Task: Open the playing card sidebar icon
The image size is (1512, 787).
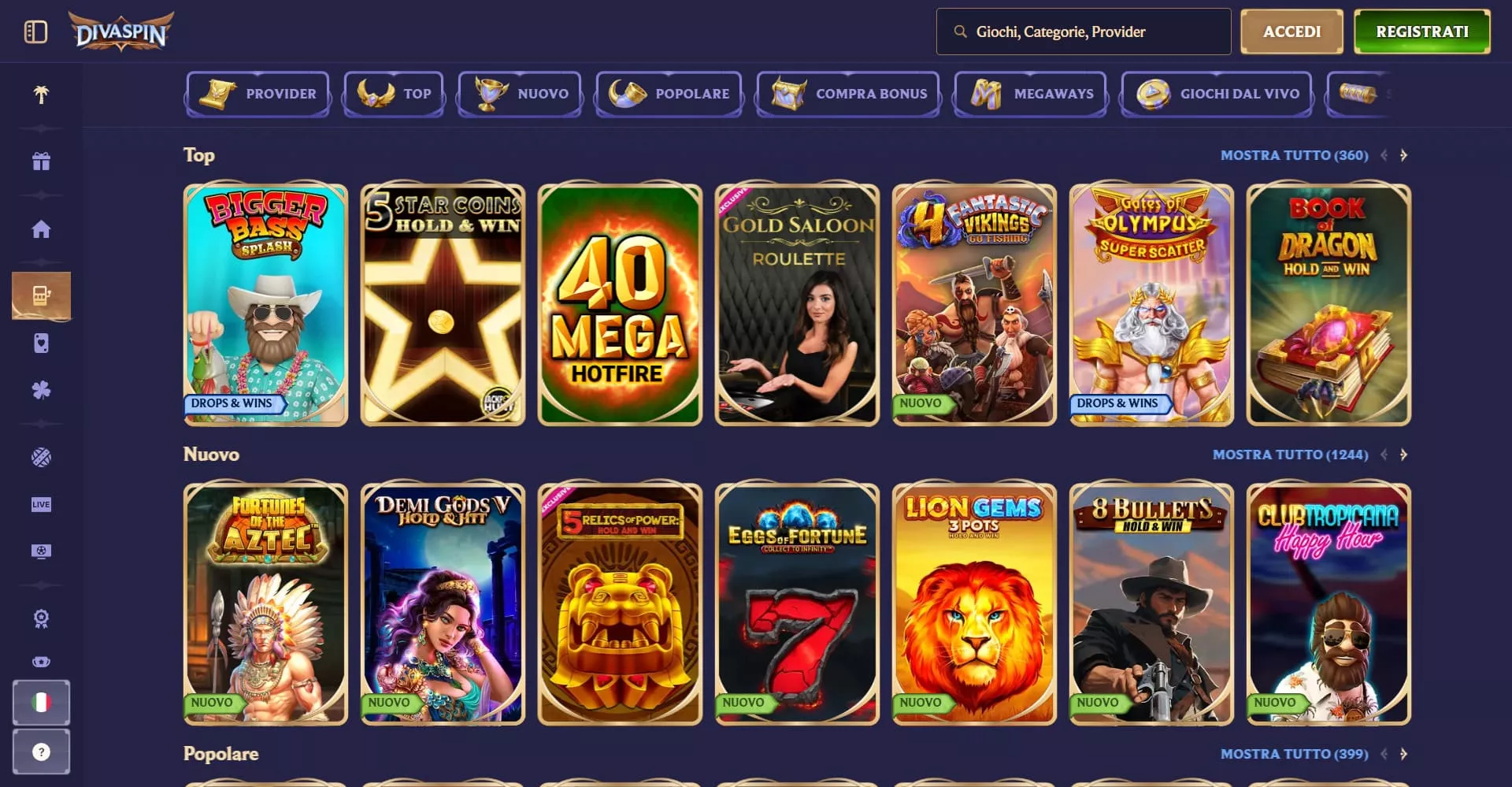Action: [41, 343]
